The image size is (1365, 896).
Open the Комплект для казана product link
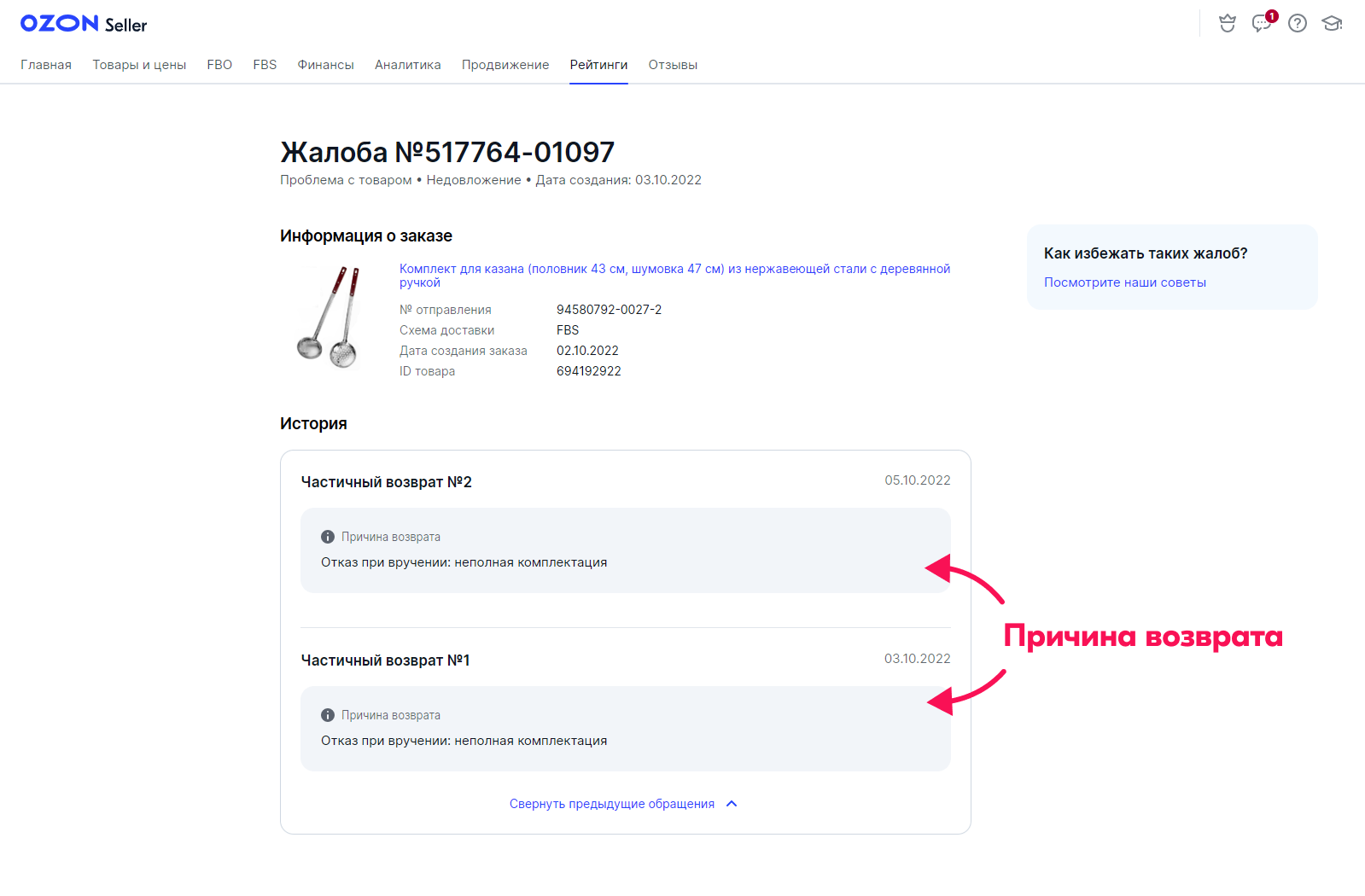coord(674,270)
